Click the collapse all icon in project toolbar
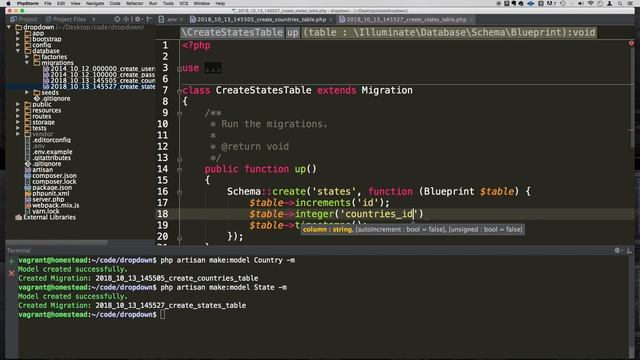Screen dimensions: 640x360 (x=126, y=19)
